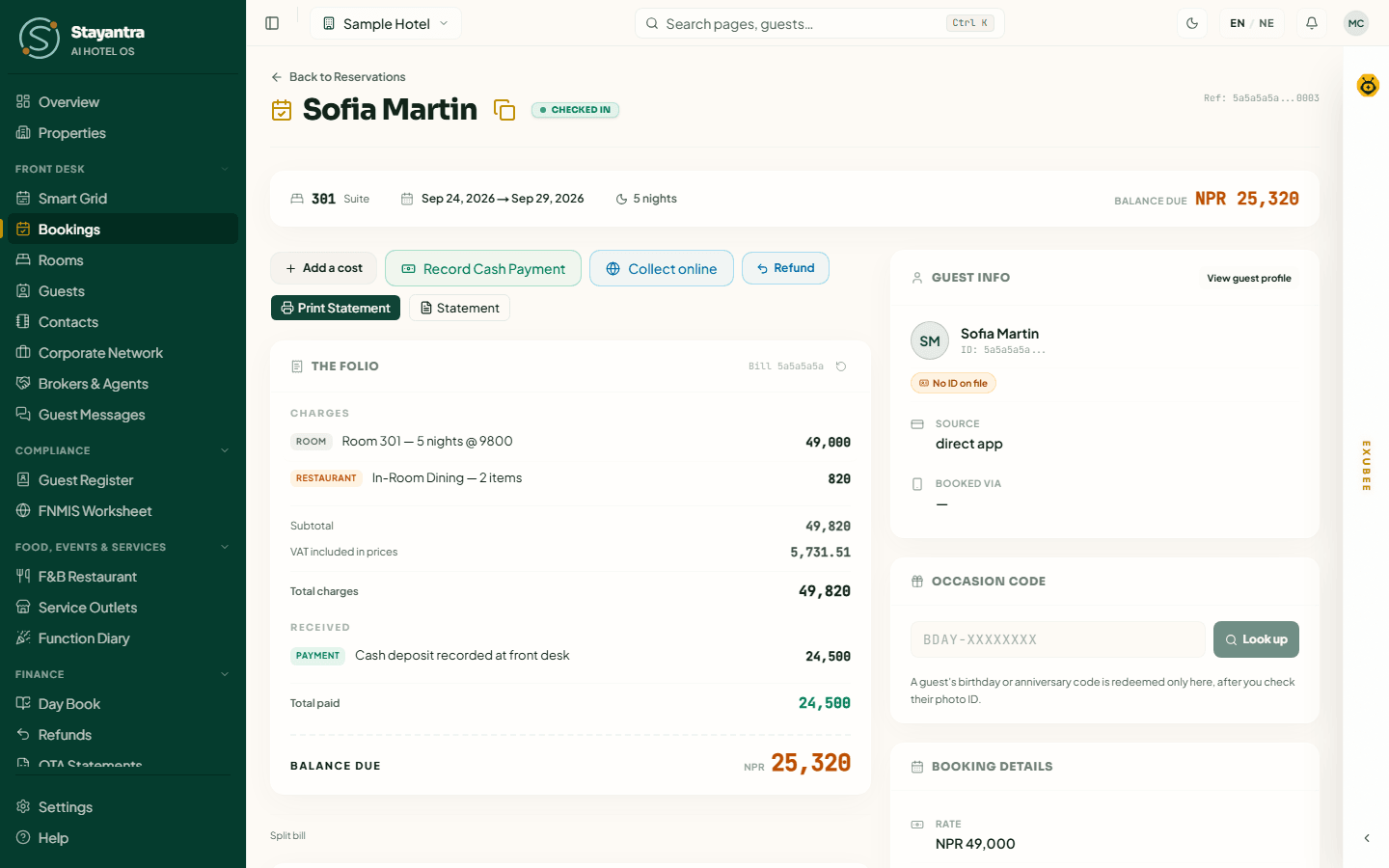Click the occasion code input field
Image resolution: width=1389 pixels, height=868 pixels.
(x=1058, y=639)
